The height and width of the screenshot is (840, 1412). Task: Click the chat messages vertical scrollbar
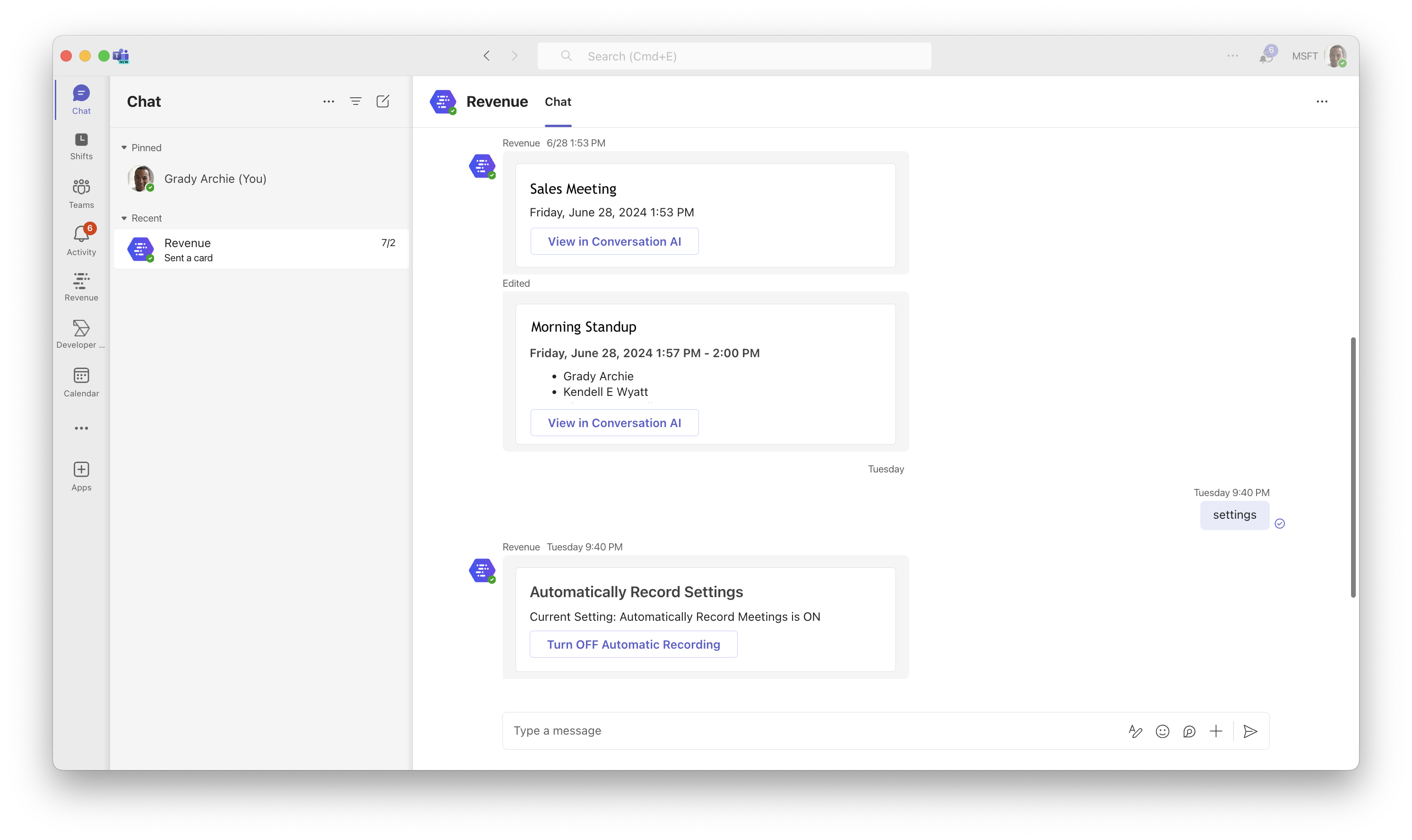click(x=1353, y=467)
